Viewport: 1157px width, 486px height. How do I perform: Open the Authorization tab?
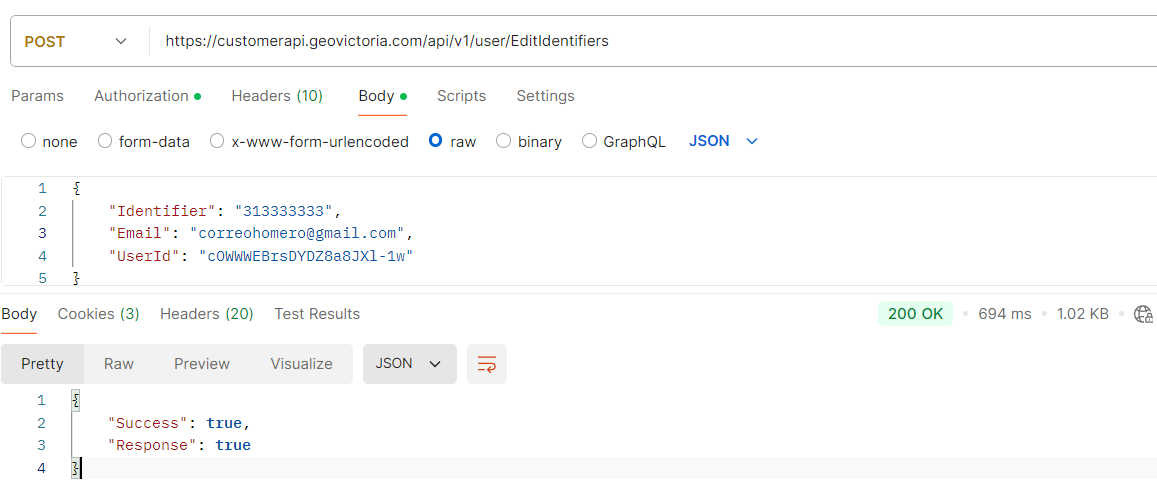point(142,96)
